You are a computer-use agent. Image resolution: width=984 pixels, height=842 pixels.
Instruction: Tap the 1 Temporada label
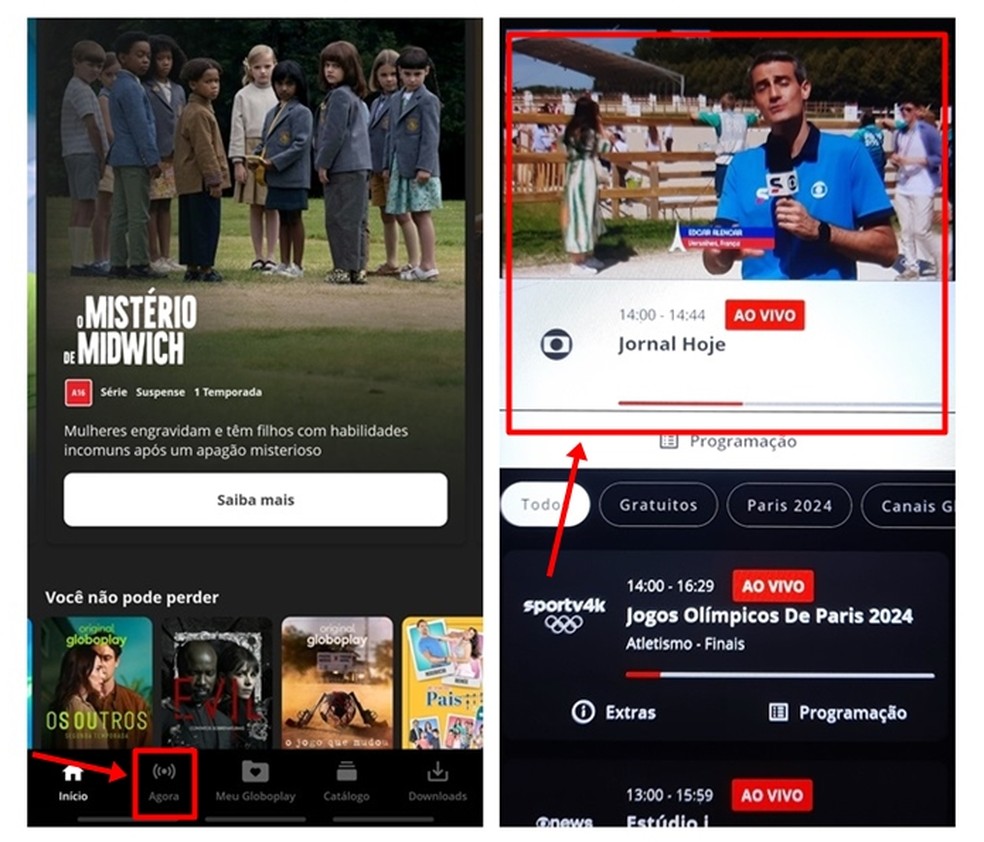click(x=228, y=392)
